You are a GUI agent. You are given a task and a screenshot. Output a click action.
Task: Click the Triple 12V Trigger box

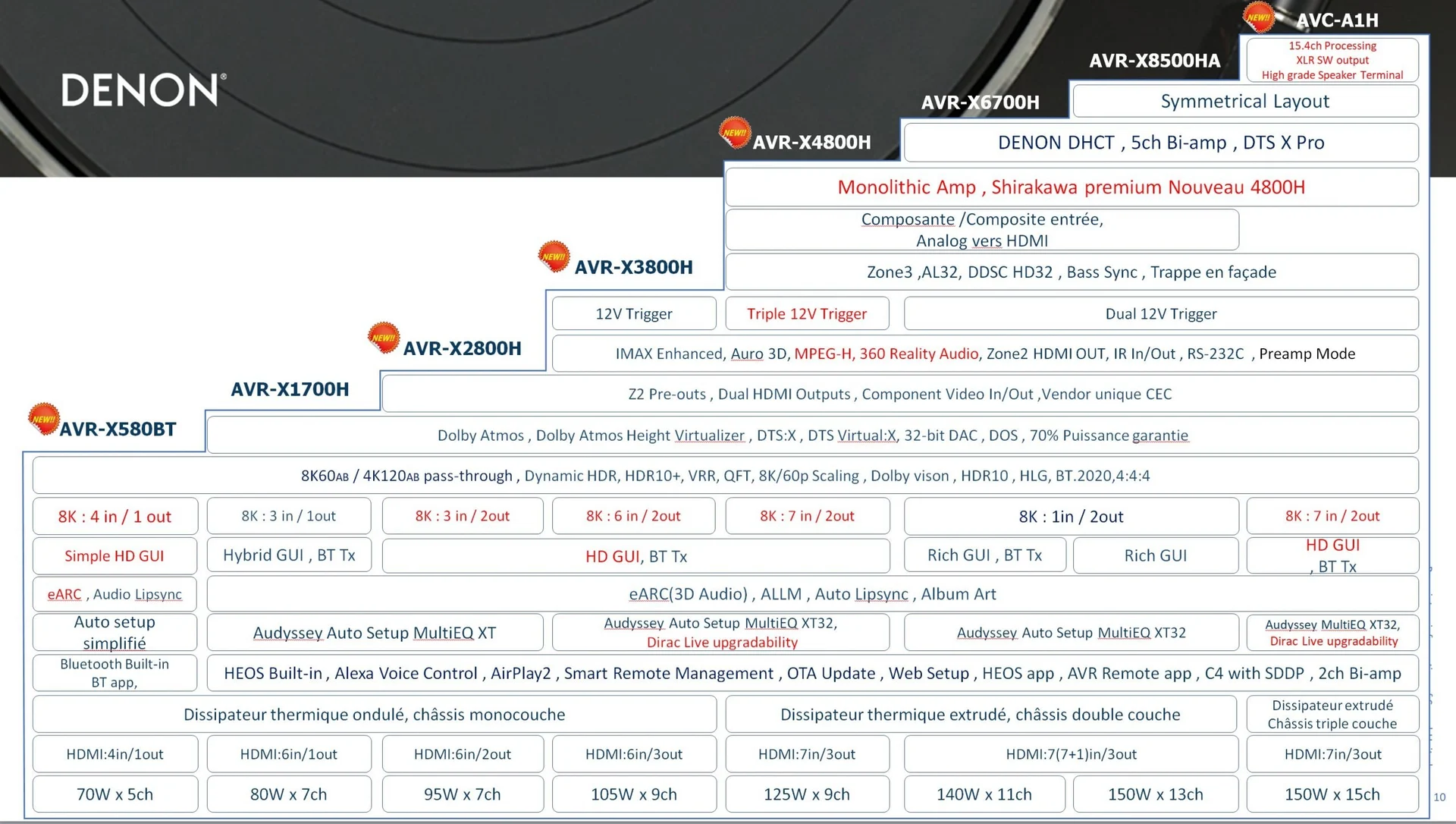806,314
